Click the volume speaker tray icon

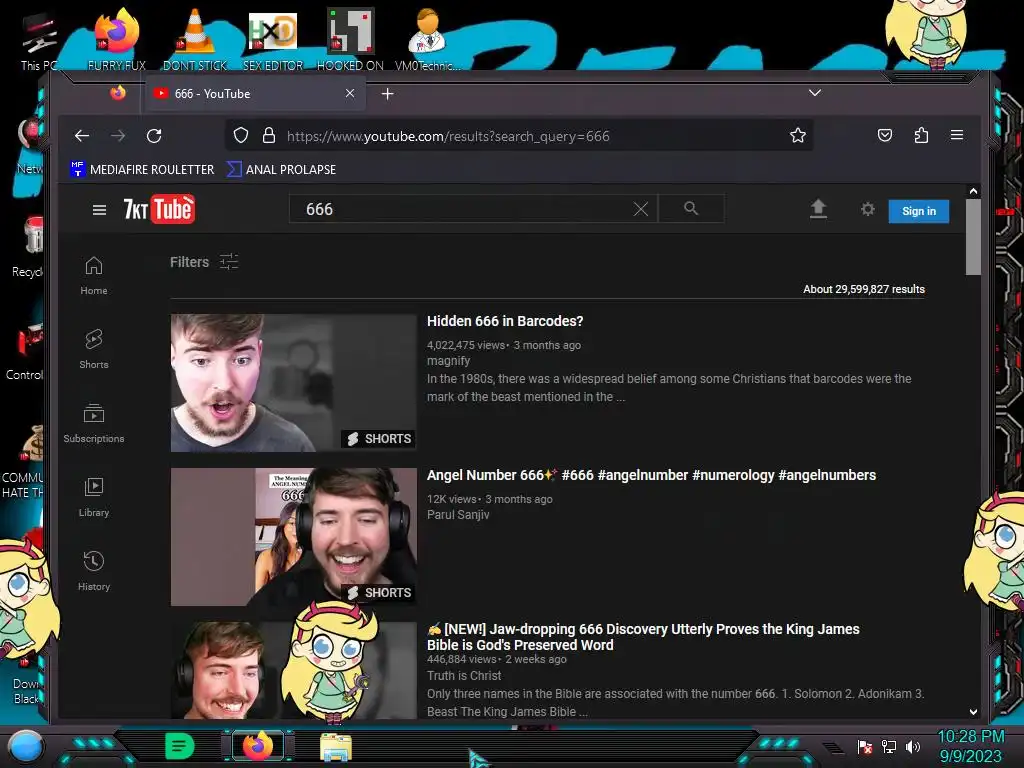(x=912, y=746)
